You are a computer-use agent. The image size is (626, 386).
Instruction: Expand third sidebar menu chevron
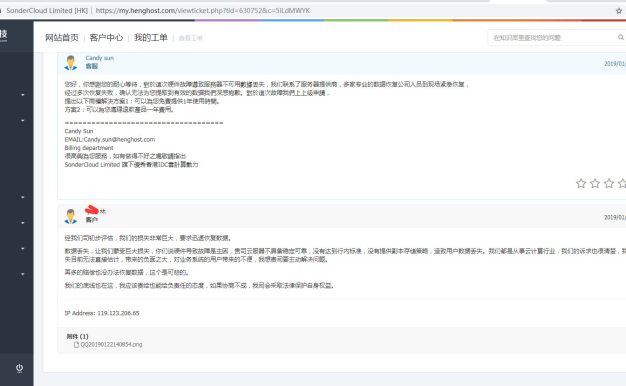(22, 197)
